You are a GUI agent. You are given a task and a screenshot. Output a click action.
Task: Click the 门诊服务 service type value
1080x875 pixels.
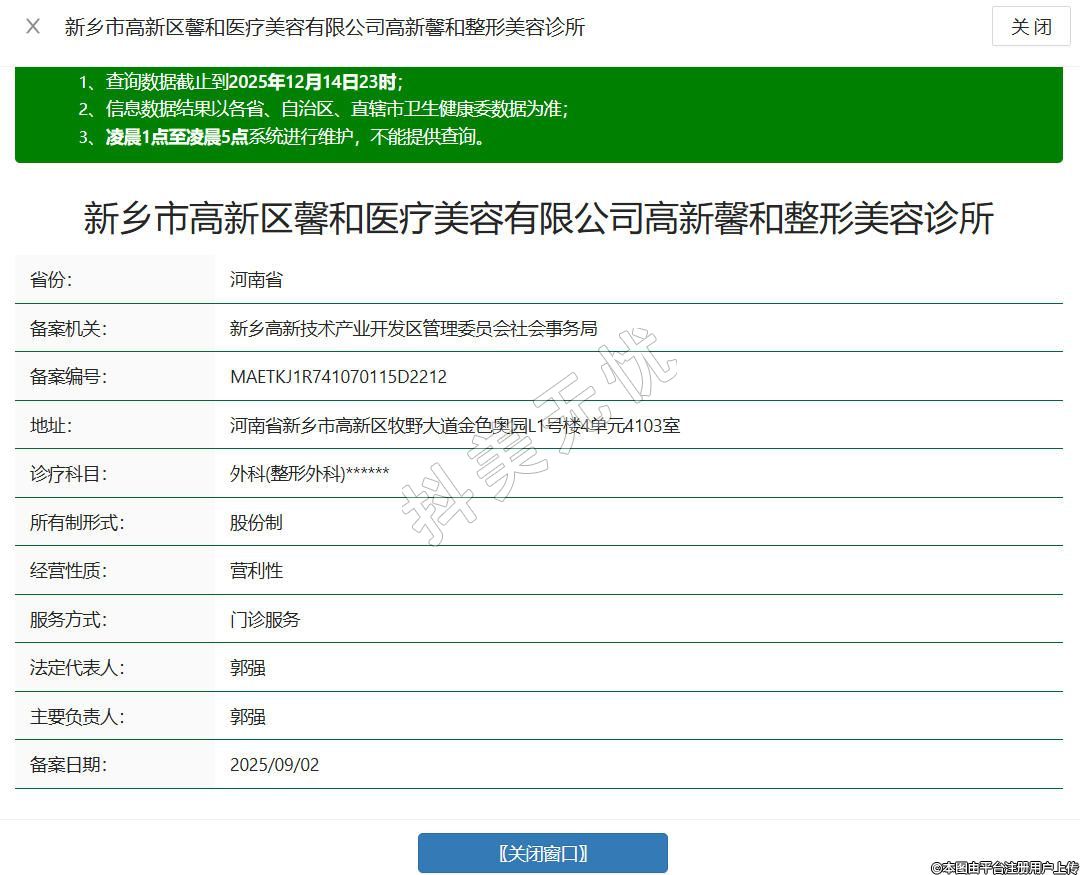pyautogui.click(x=265, y=620)
